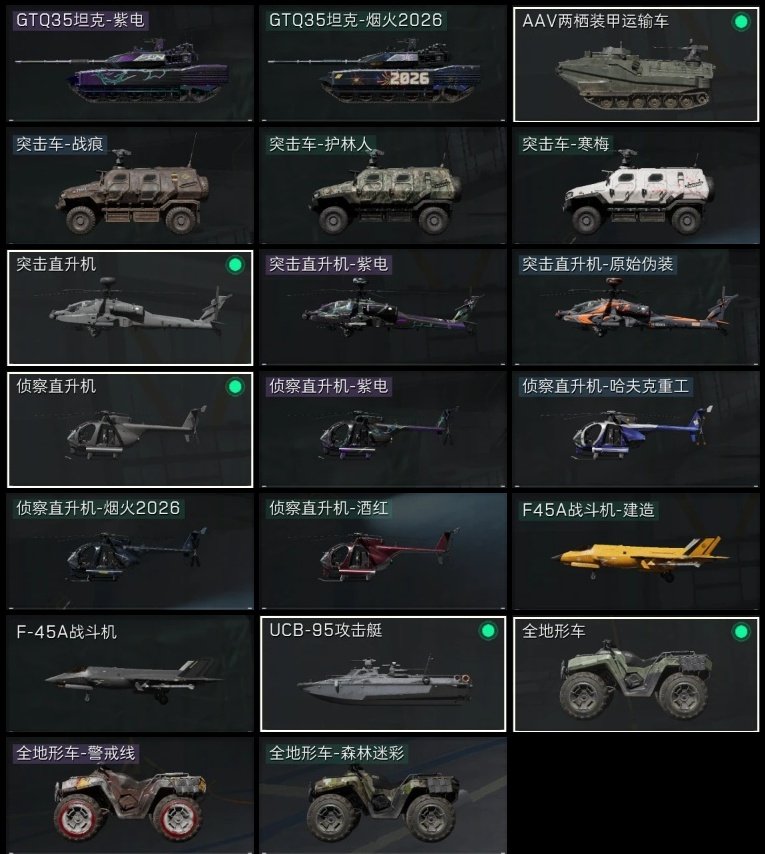Pick the red 侦察直升机-酒红 skin
The width and height of the screenshot is (765, 854).
(383, 552)
